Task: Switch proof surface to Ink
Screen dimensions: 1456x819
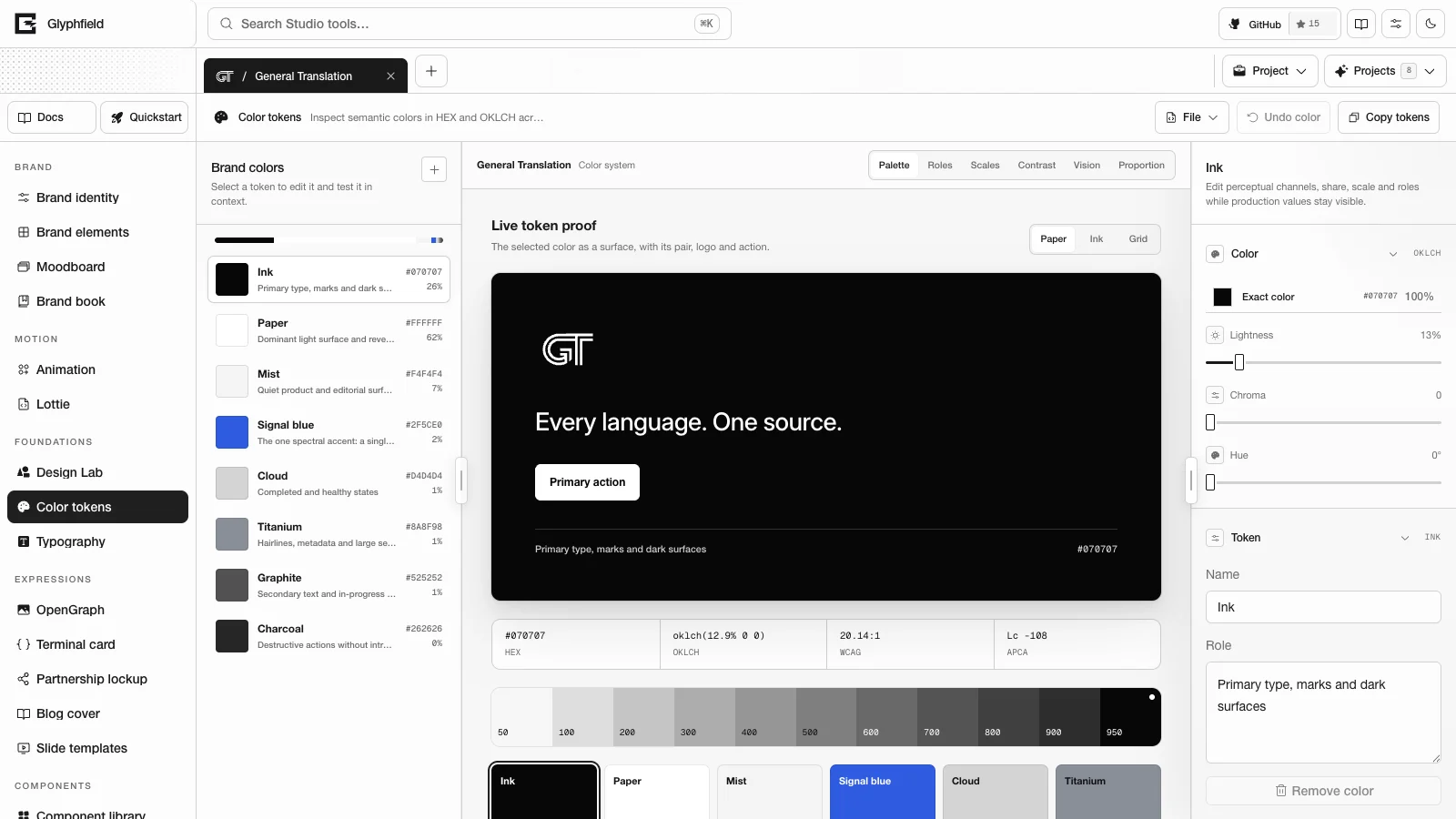Action: tap(1097, 239)
